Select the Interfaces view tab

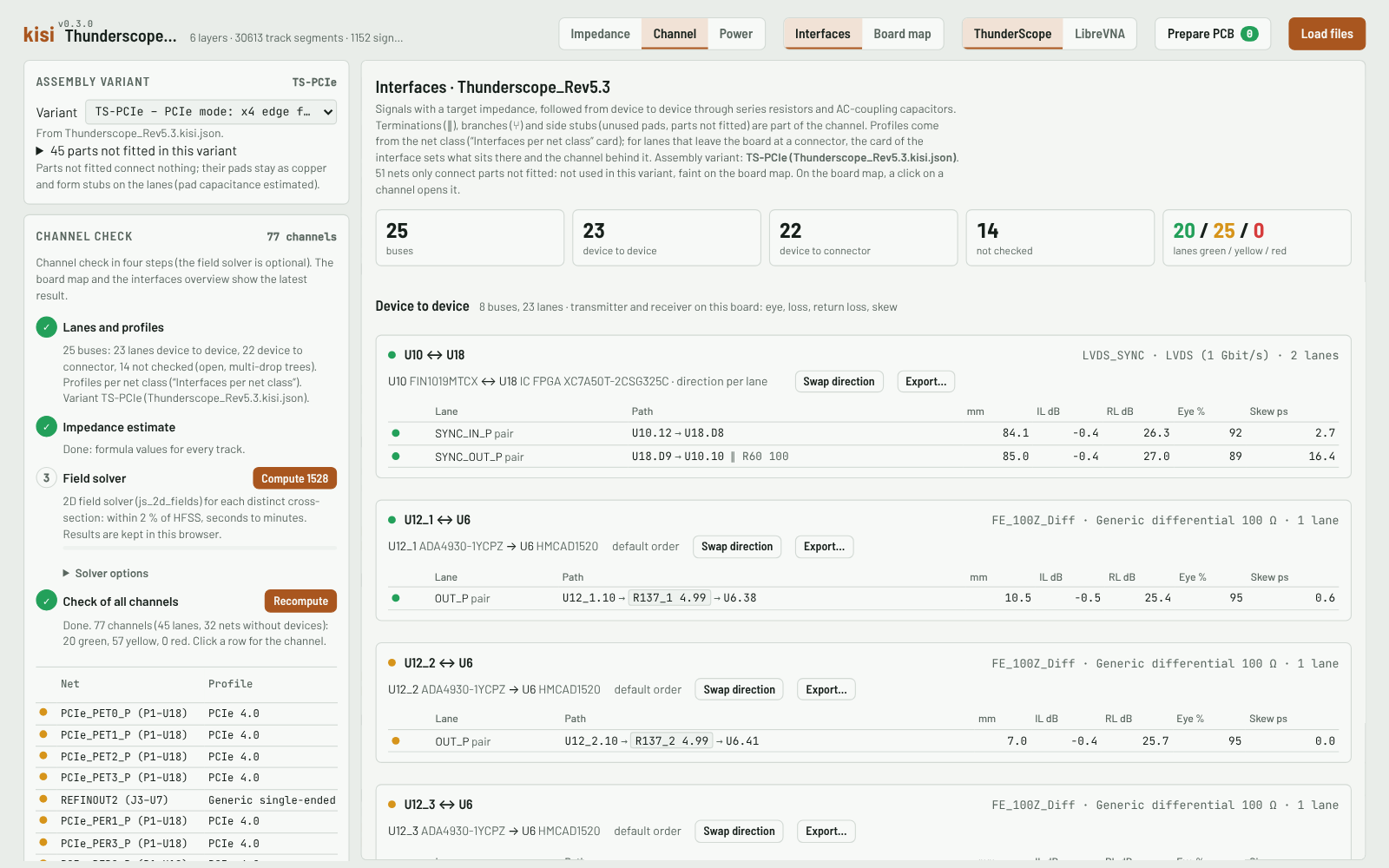click(823, 34)
